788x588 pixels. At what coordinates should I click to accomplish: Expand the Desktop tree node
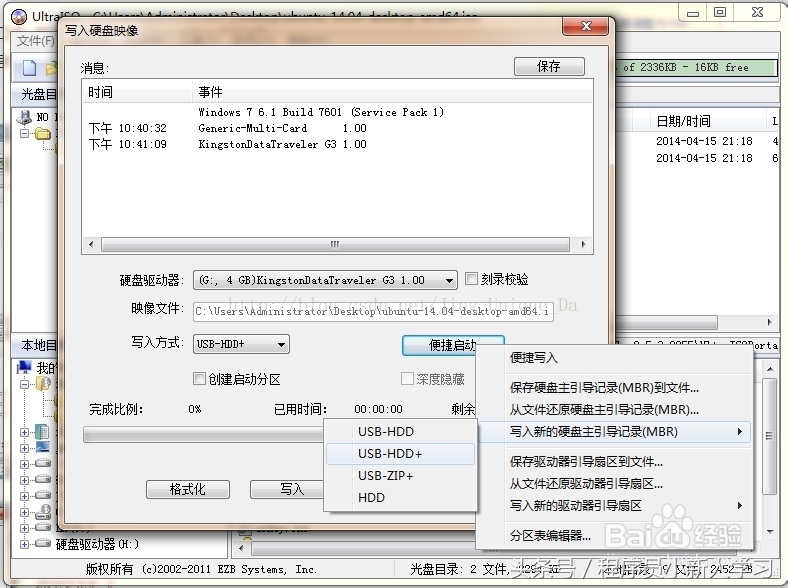coord(24,448)
